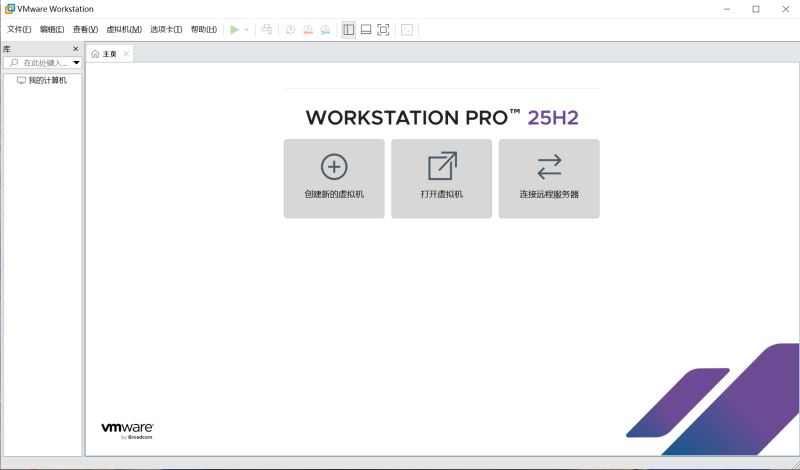Screen dimensions: 800x470
Task: Open the 查看(V) menu
Action: (85, 30)
